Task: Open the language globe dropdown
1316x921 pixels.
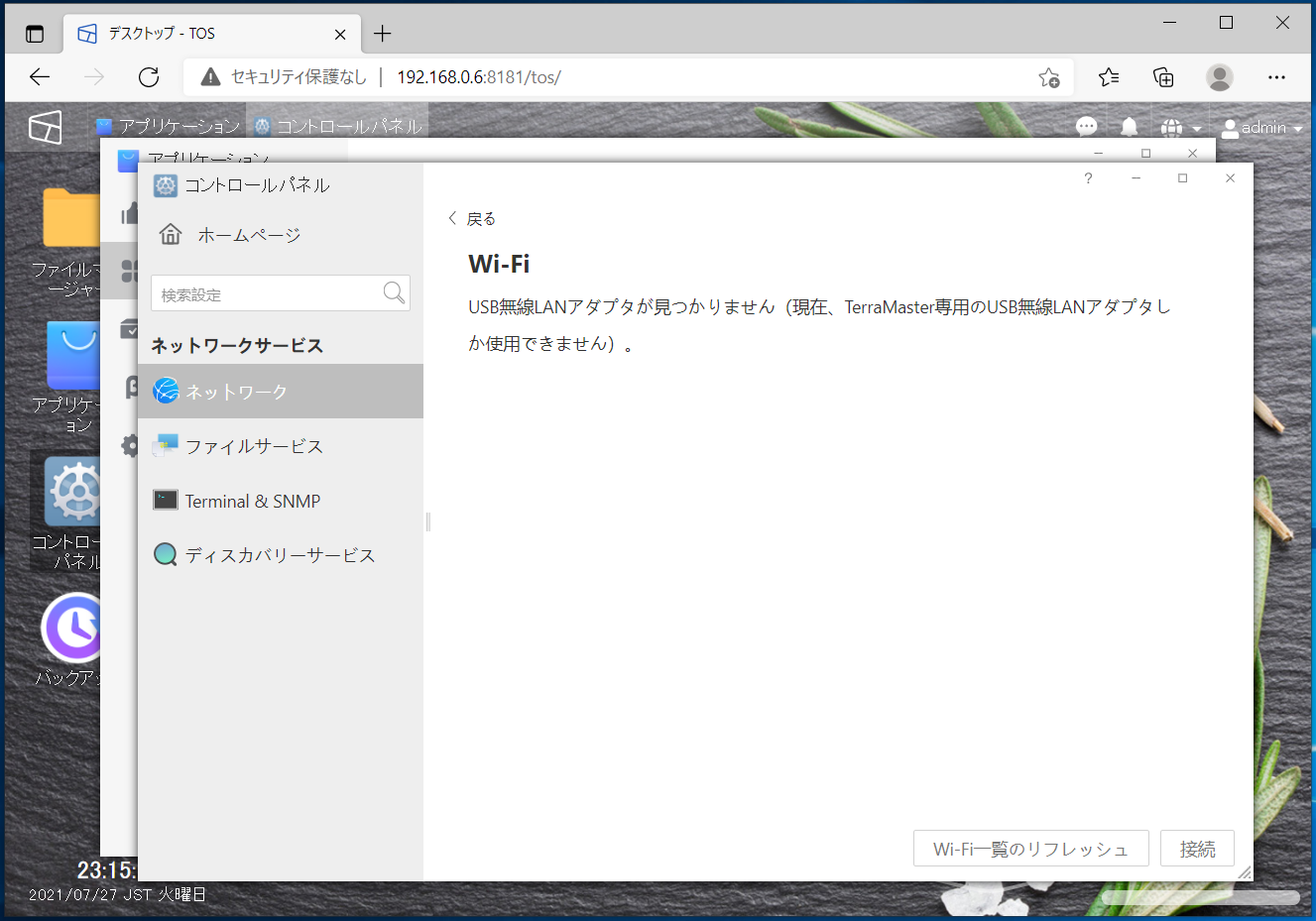Action: tap(1180, 128)
